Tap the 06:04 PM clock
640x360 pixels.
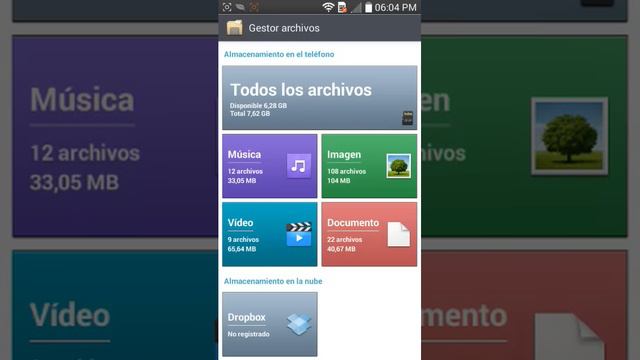[396, 7]
